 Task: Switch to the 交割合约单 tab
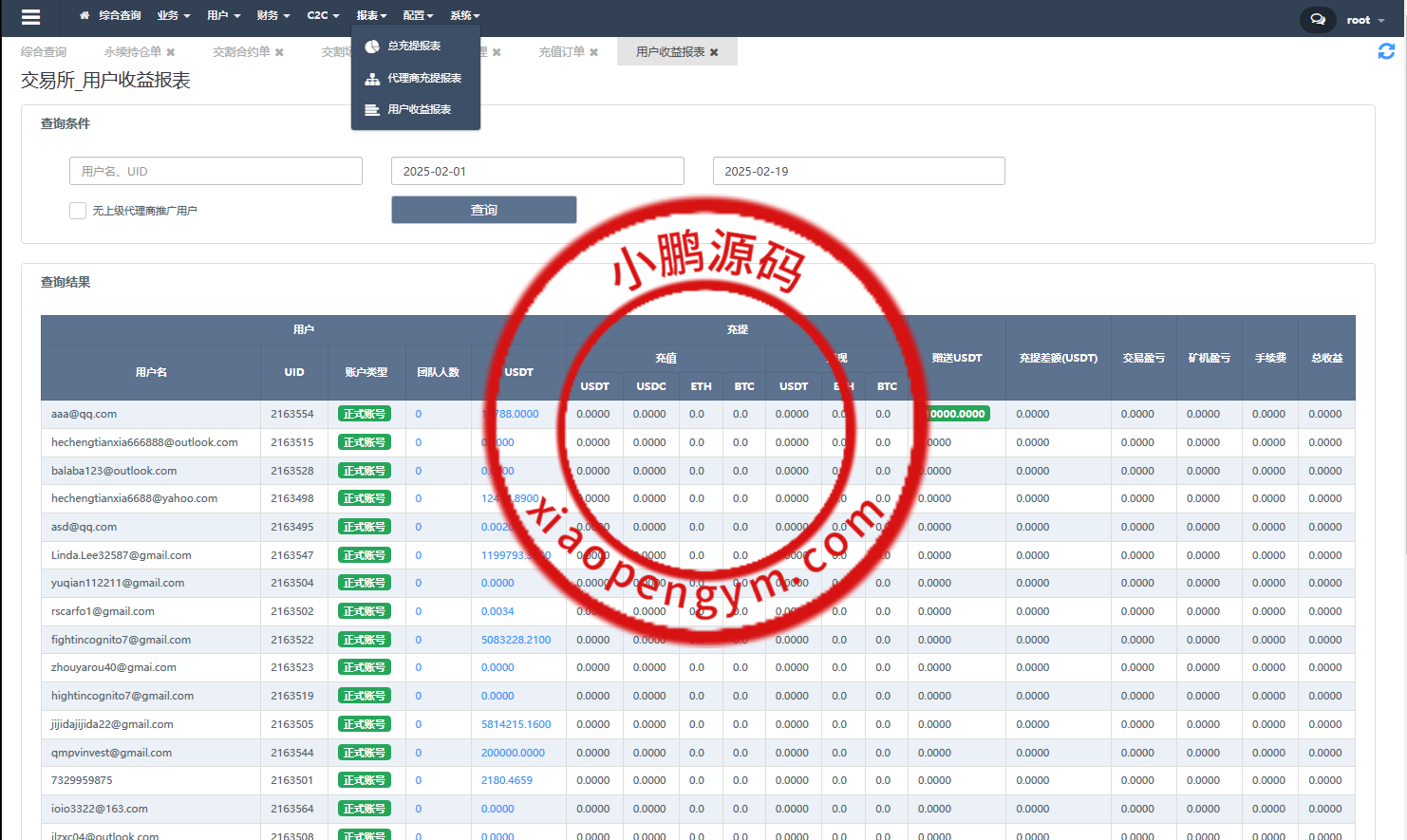241,52
